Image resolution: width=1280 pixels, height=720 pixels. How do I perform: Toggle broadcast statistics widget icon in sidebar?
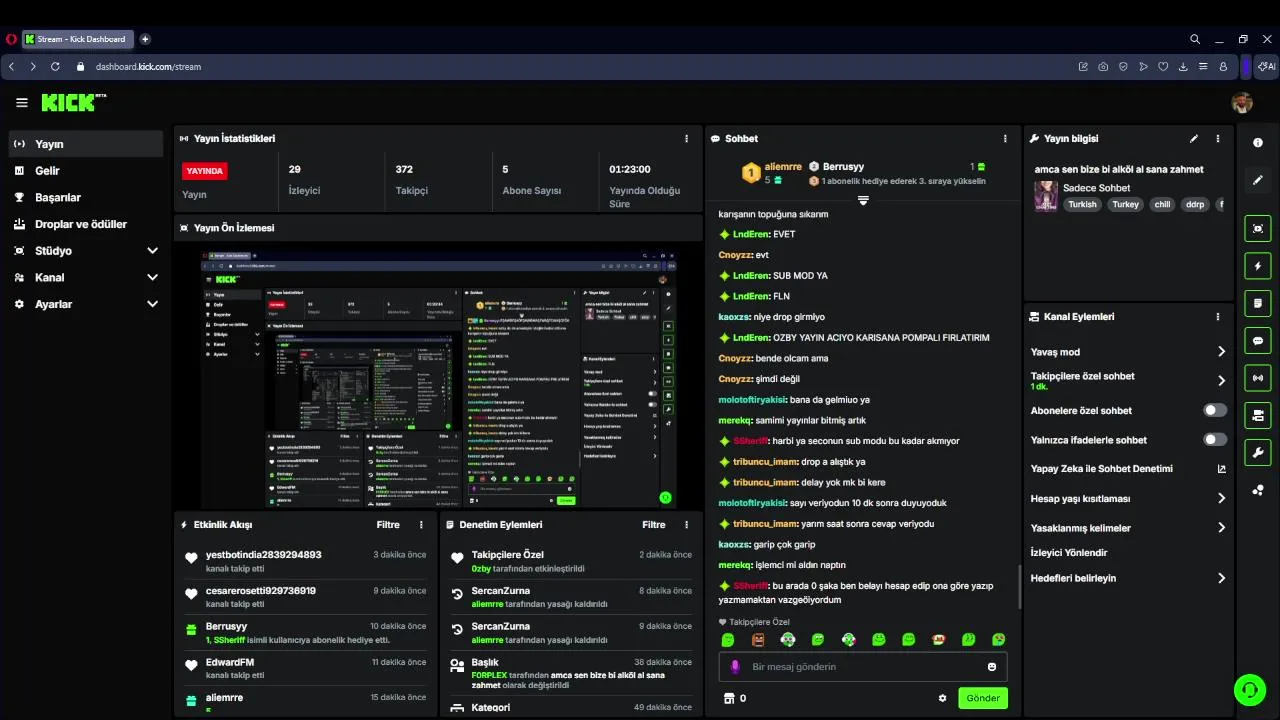click(1258, 378)
